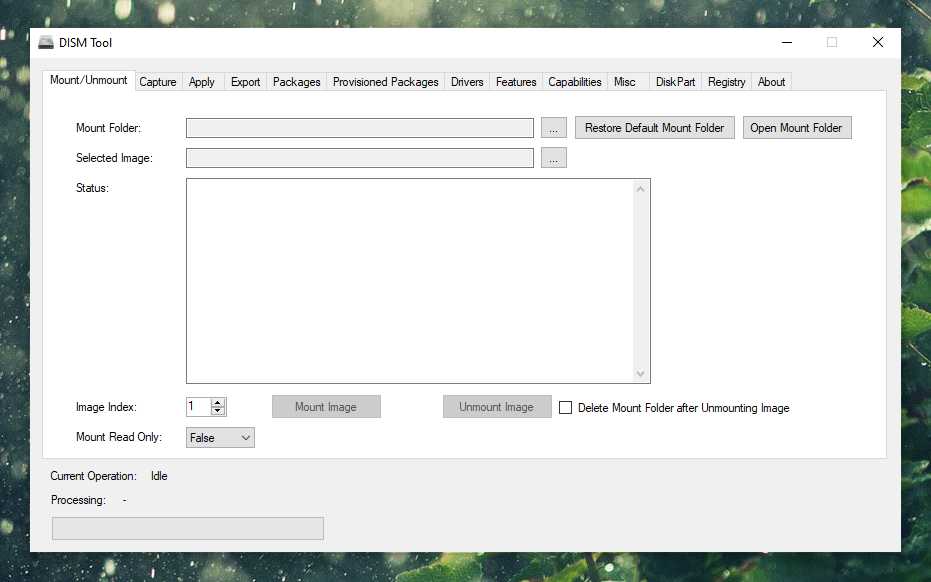Open the Capabilities tab
Screen dimensions: 931x582
click(x=575, y=82)
